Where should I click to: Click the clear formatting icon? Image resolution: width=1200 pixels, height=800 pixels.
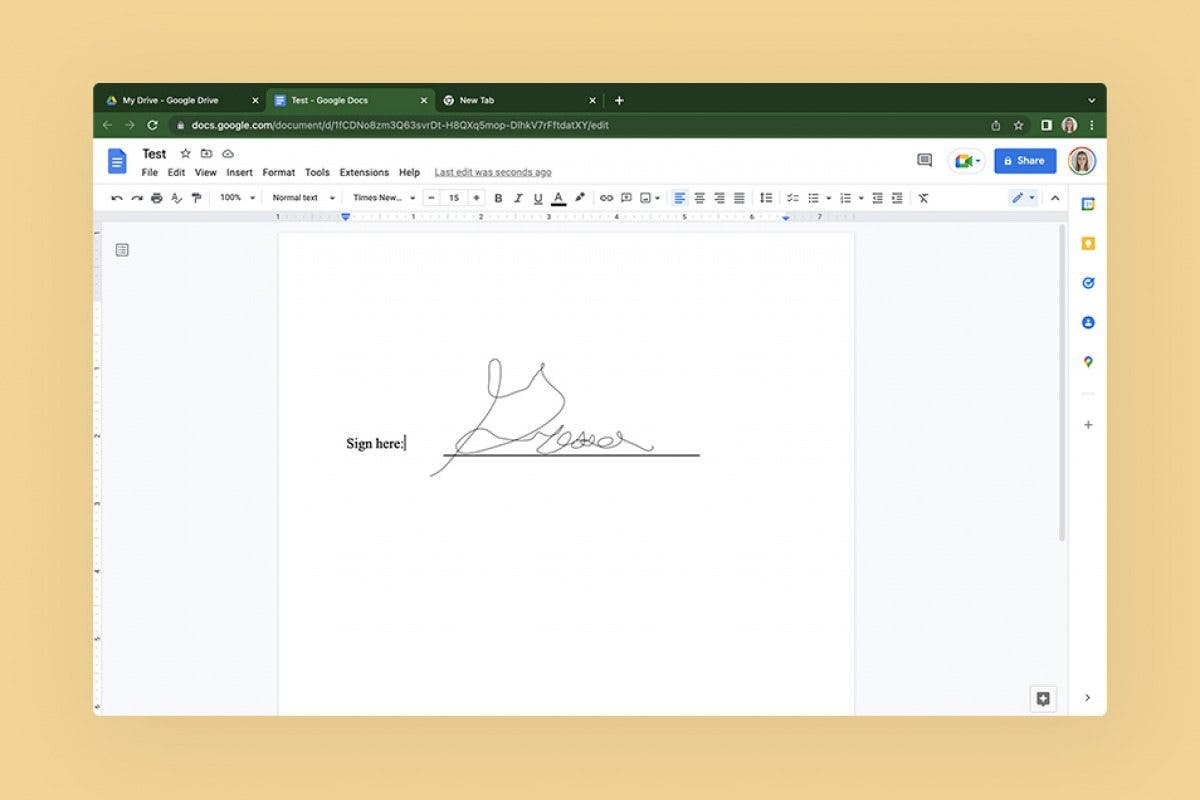(x=923, y=198)
